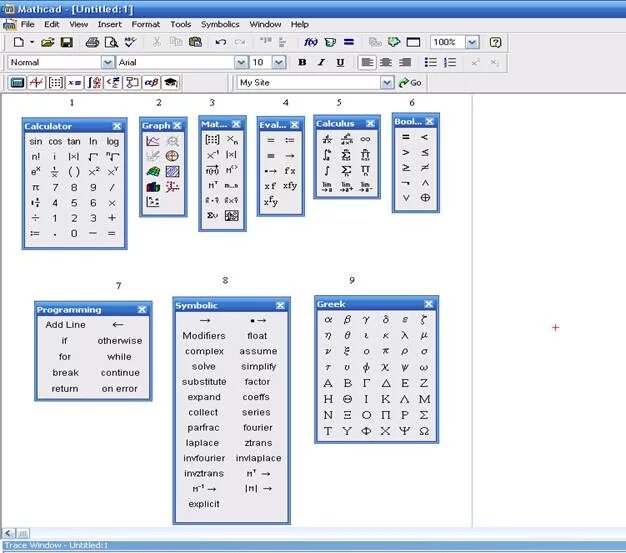Save worksheet with the floppy disk icon
626x553 pixels.
click(67, 42)
